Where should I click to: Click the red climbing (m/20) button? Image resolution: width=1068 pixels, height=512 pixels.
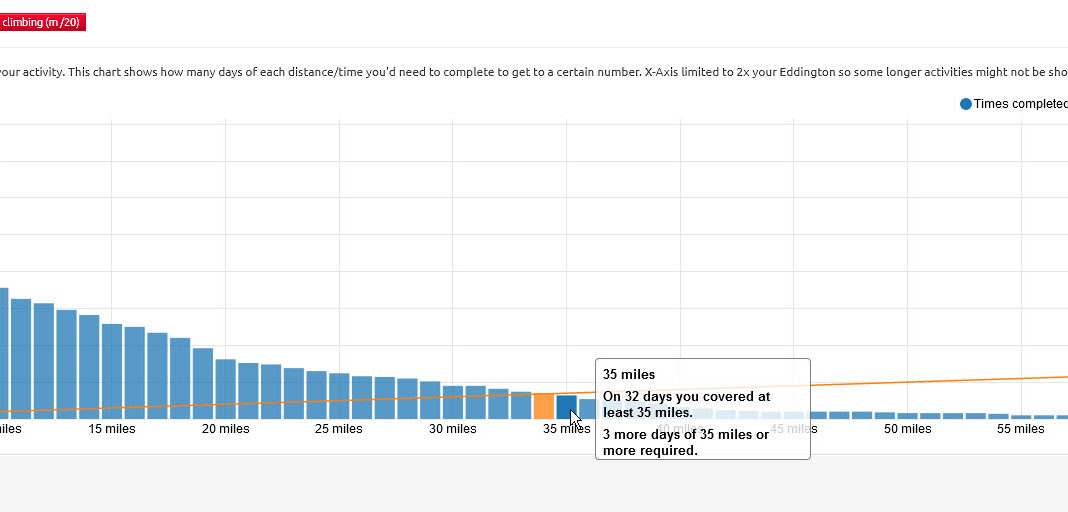pos(42,22)
